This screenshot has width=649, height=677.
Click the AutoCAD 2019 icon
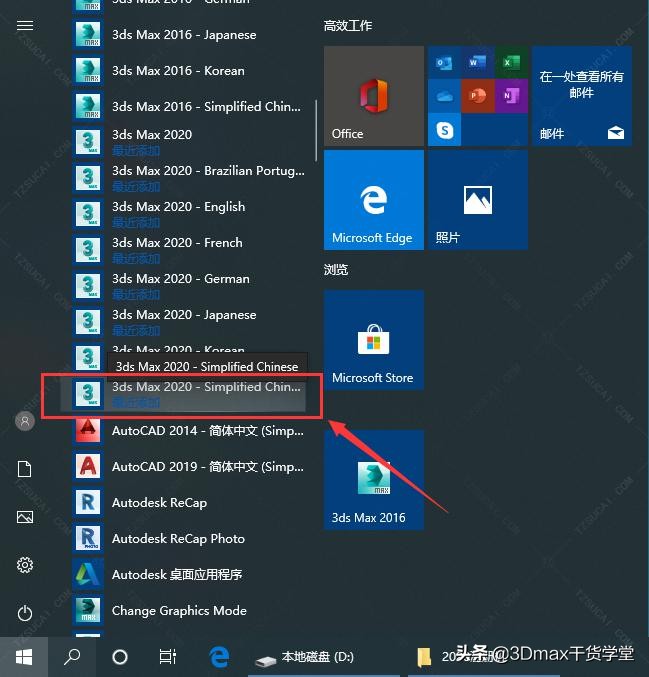pyautogui.click(x=88, y=466)
